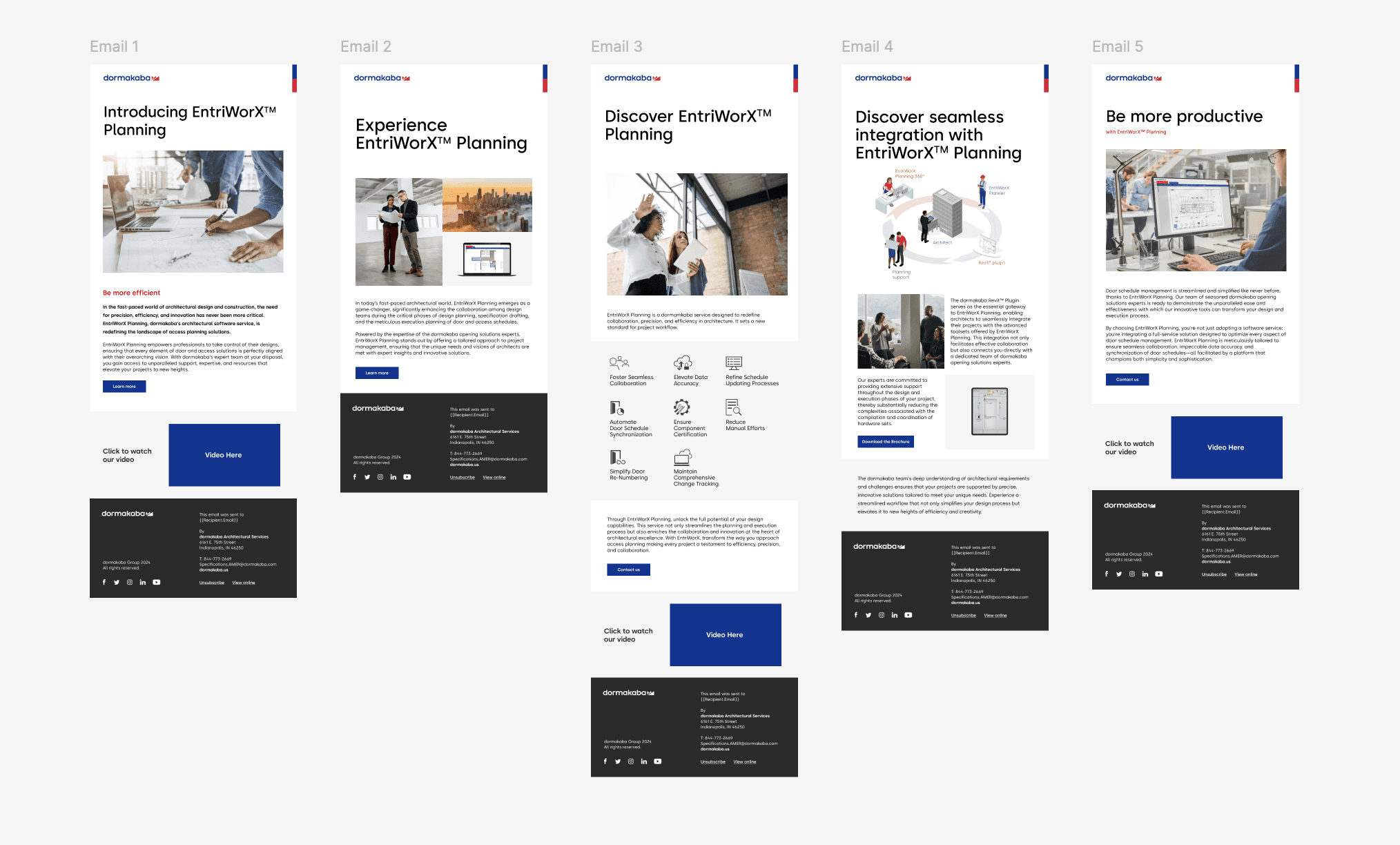
Task: Select the Simplify Door Re-Numbering icon
Action: click(x=617, y=457)
